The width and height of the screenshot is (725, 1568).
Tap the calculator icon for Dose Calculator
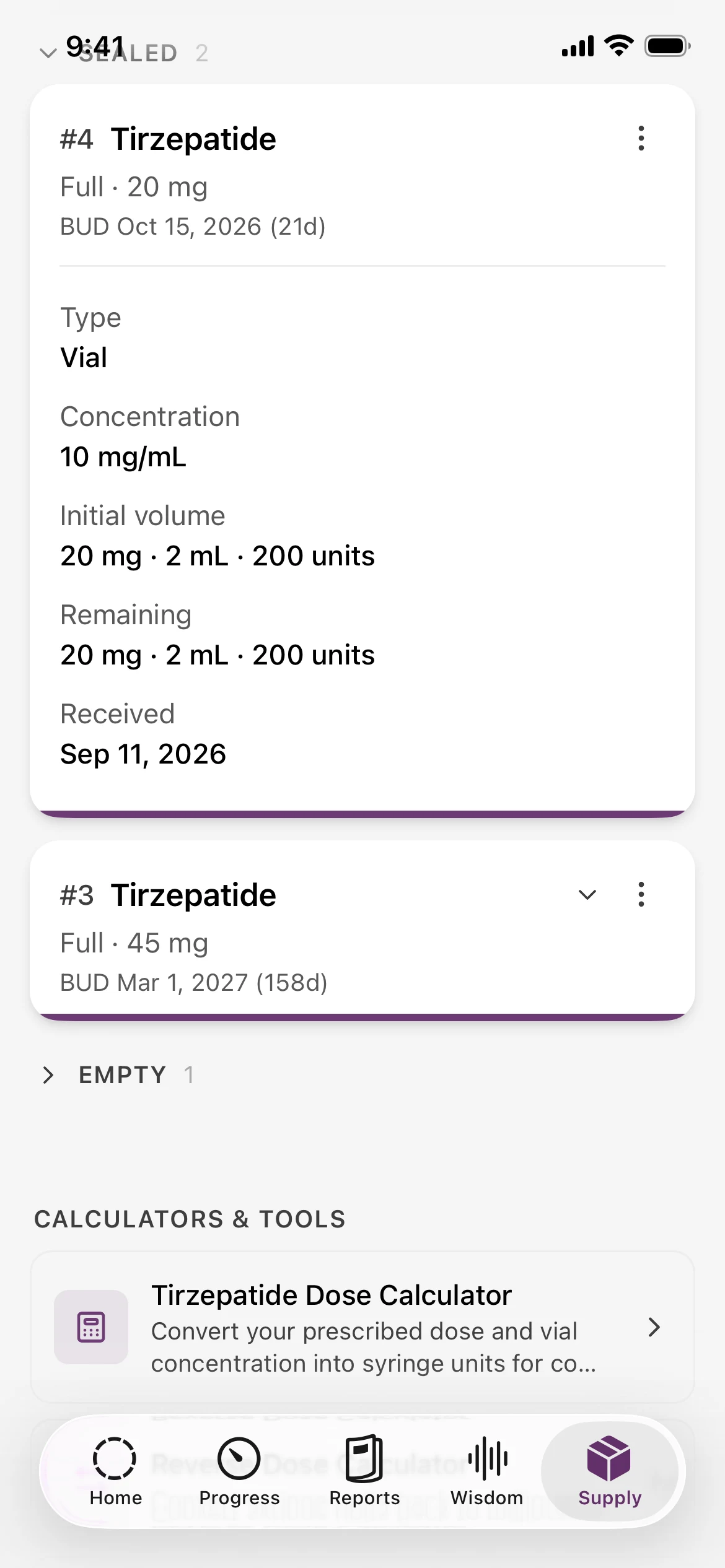(91, 1326)
